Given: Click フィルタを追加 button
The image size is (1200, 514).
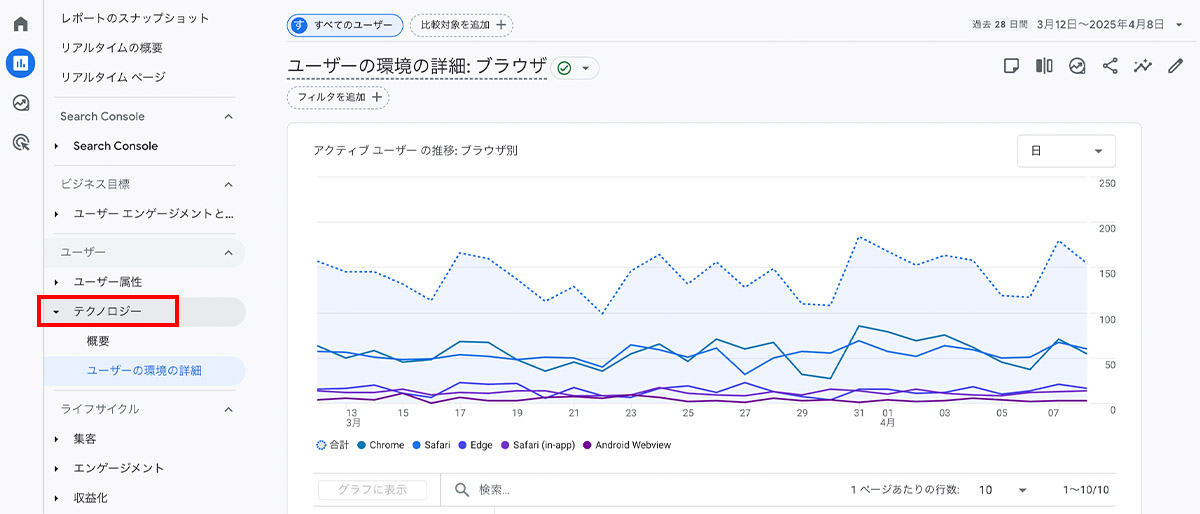Looking at the screenshot, I should pyautogui.click(x=338, y=97).
